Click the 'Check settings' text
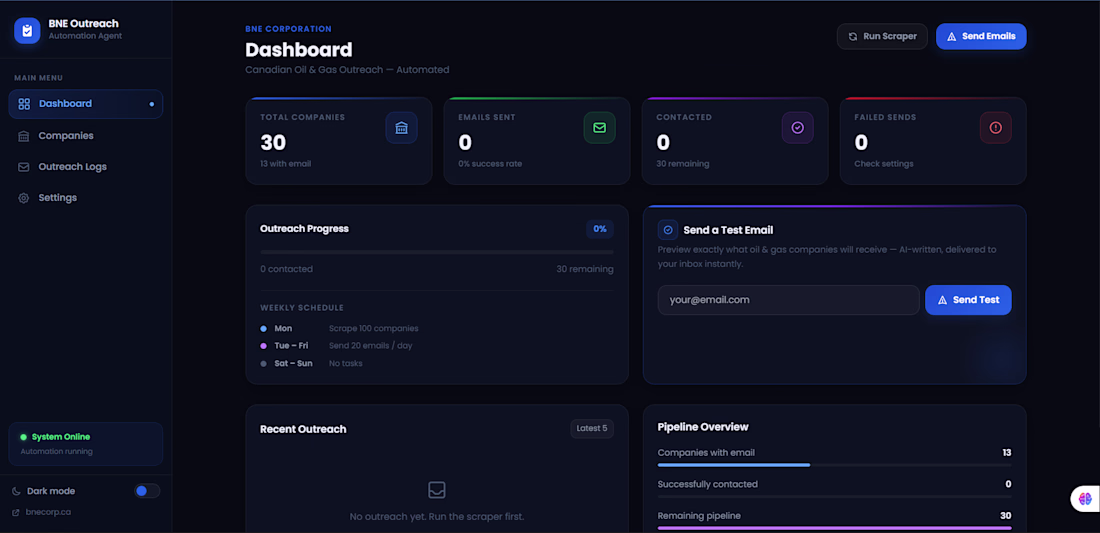 tap(884, 164)
